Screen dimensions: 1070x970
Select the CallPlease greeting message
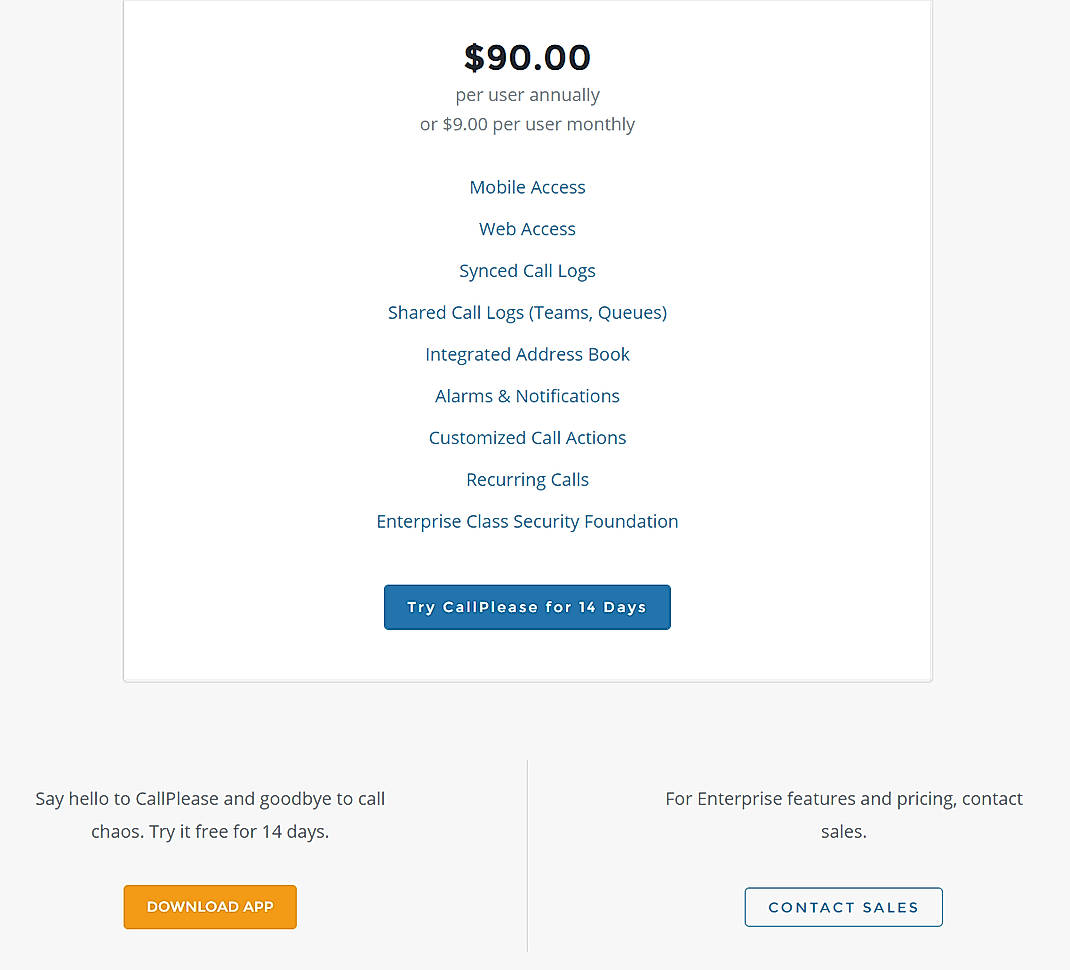tap(210, 798)
